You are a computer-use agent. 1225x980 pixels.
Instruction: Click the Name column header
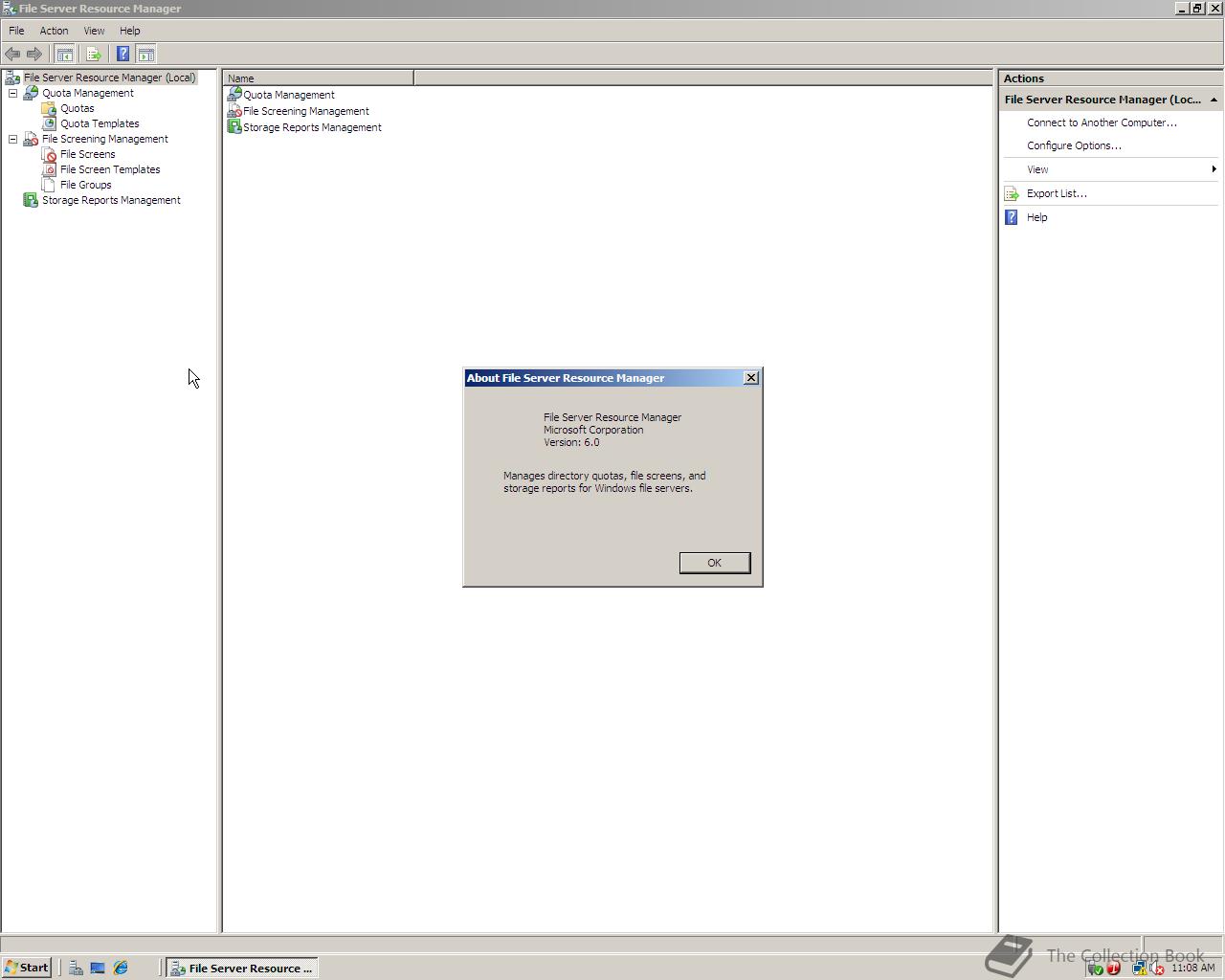point(319,78)
